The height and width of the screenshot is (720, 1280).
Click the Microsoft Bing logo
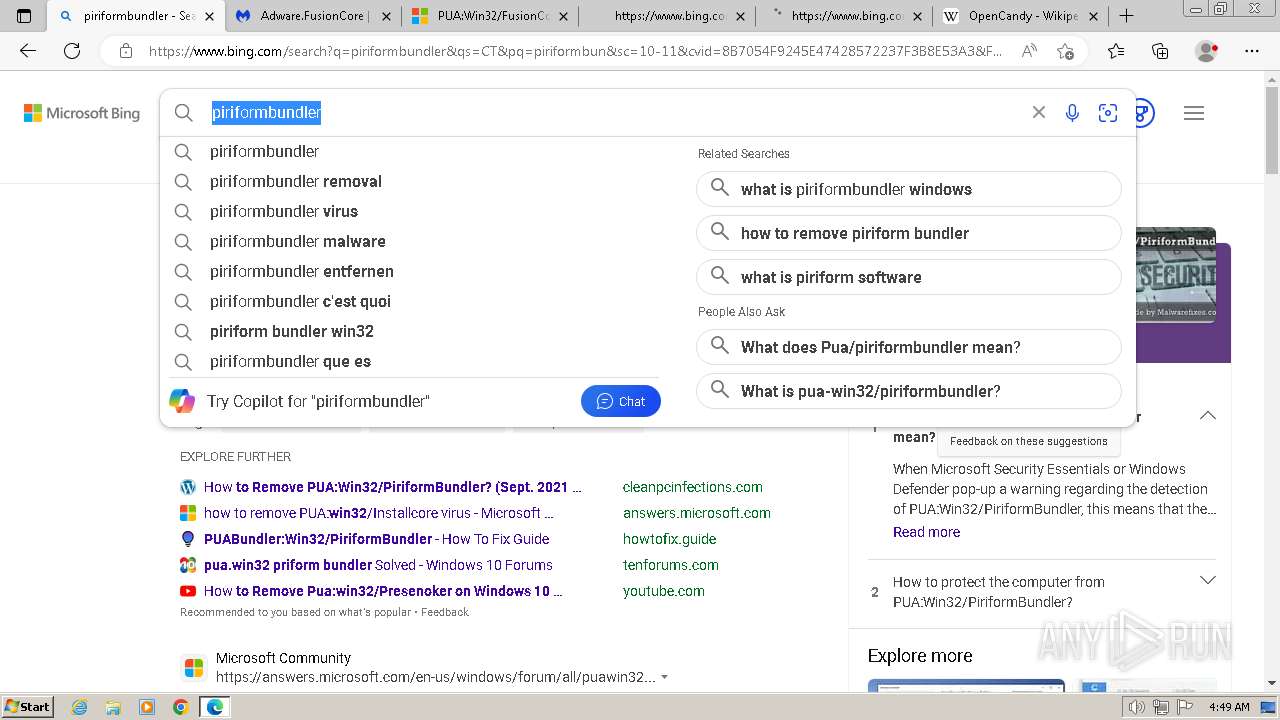point(82,113)
